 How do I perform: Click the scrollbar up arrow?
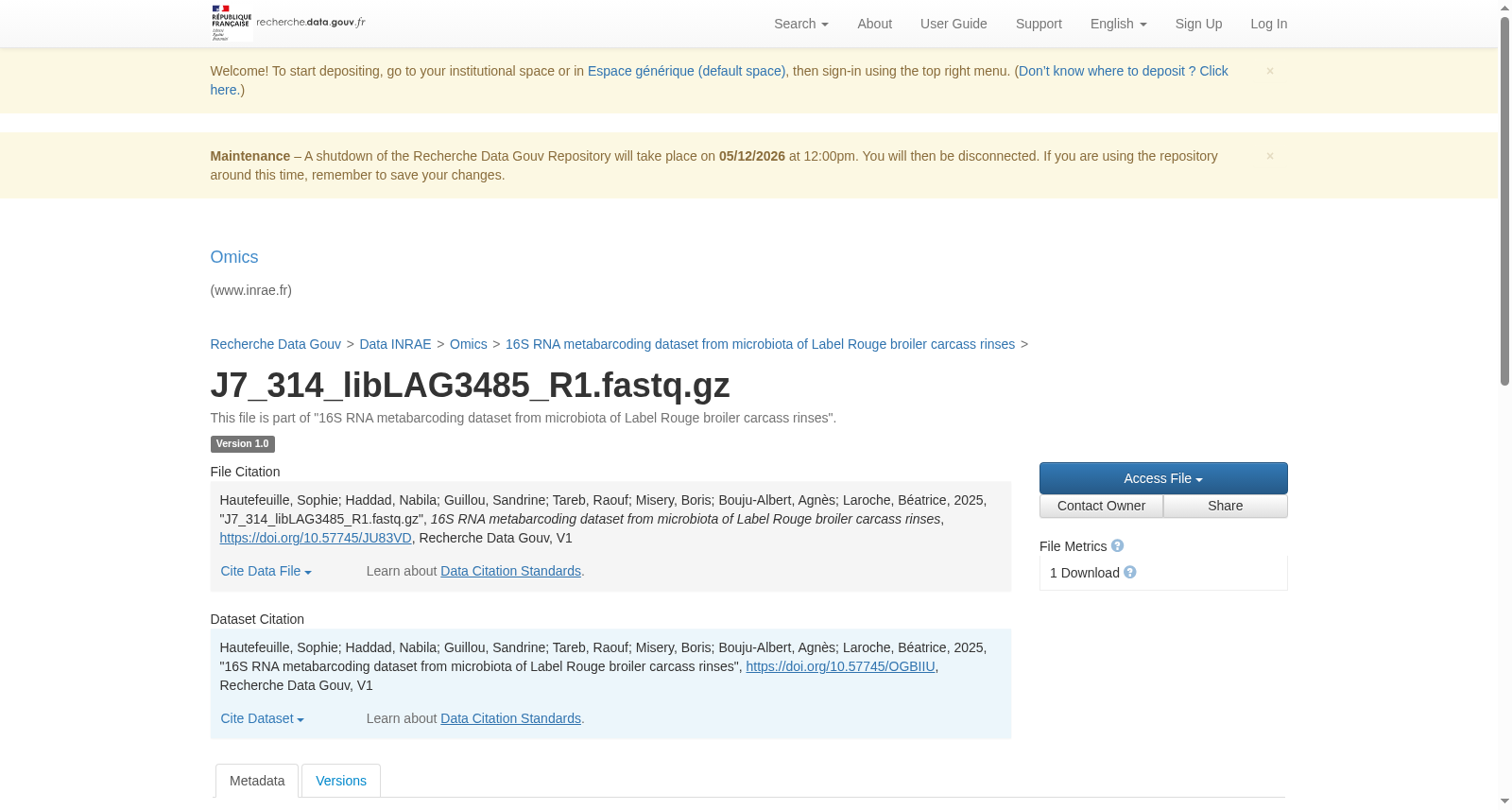tap(1504, 8)
